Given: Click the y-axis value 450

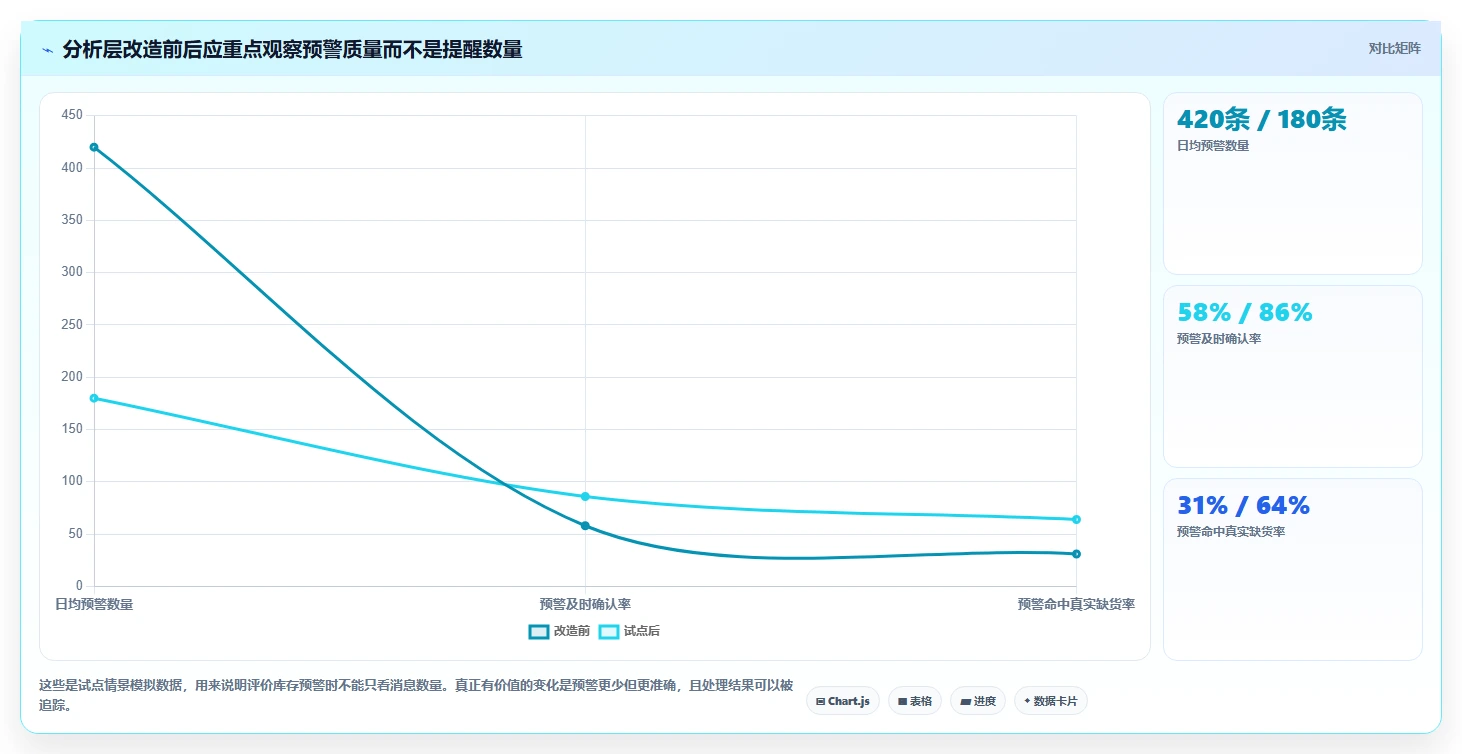Looking at the screenshot, I should click(72, 115).
